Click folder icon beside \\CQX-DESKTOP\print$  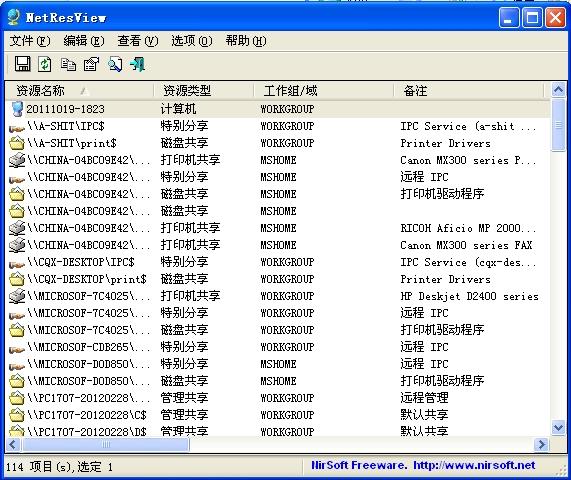pos(17,279)
